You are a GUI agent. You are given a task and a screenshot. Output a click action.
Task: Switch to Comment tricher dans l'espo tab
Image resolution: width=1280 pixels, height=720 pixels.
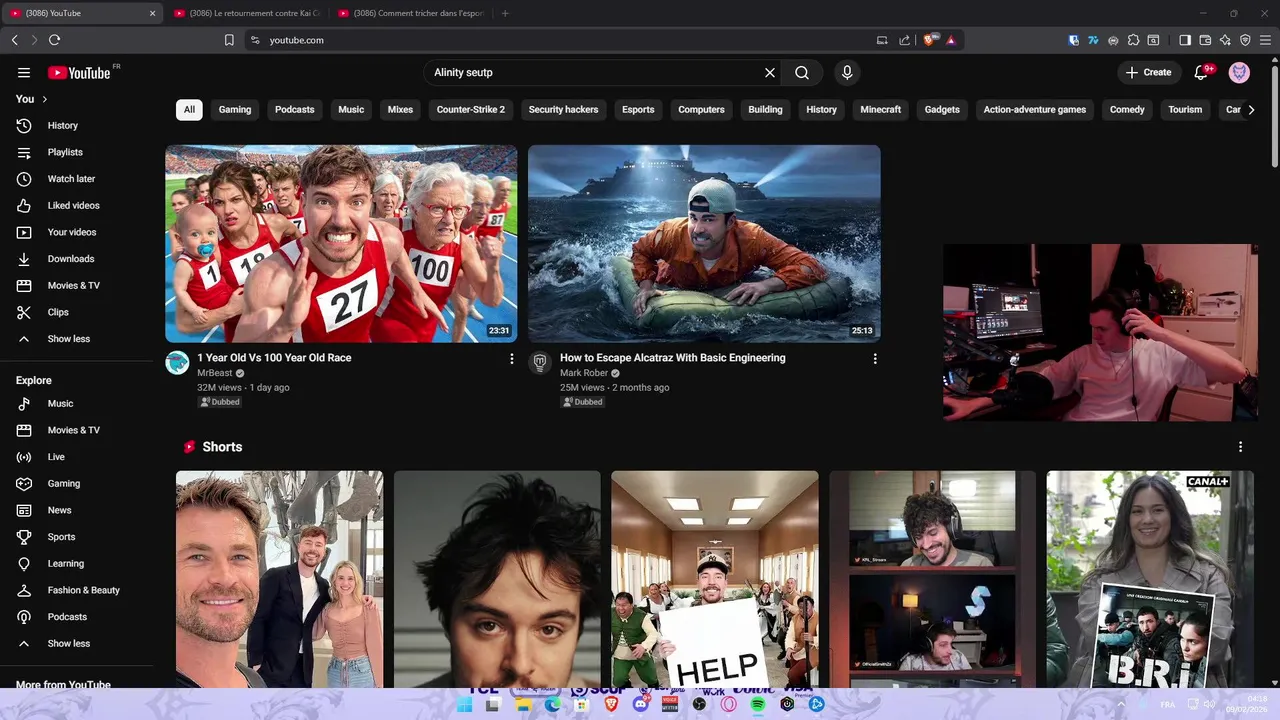click(x=412, y=13)
